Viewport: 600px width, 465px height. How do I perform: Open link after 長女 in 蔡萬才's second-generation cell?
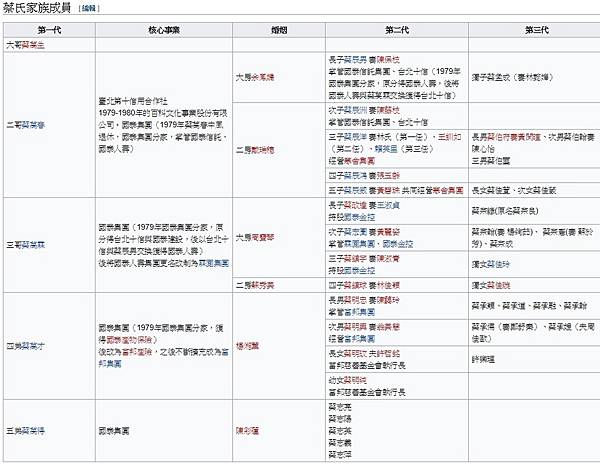[x=355, y=354]
